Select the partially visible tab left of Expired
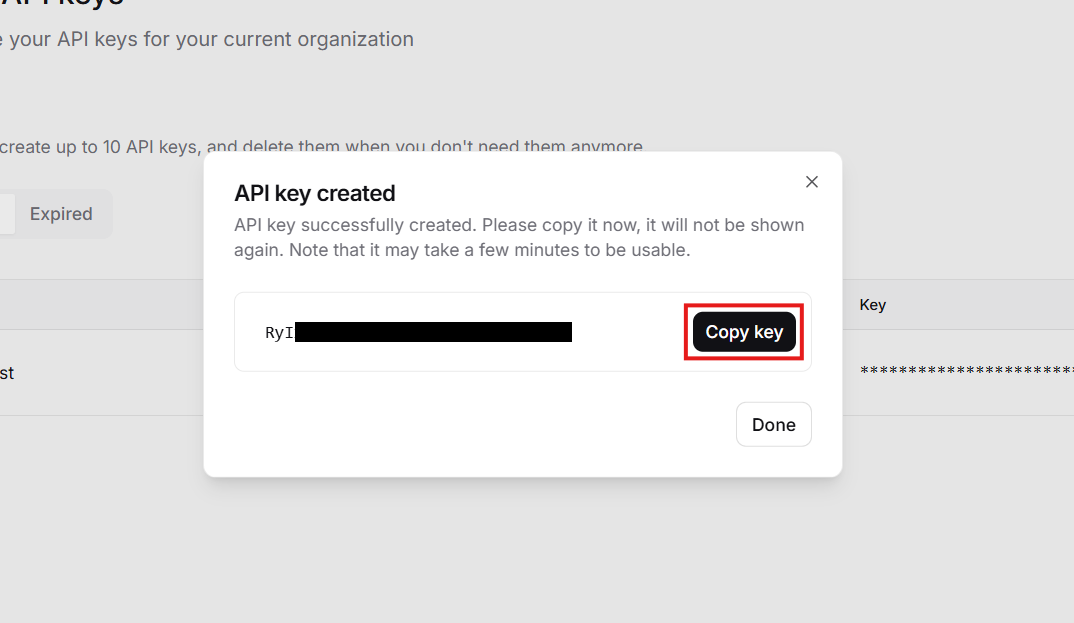This screenshot has width=1074, height=623. [x=7, y=214]
